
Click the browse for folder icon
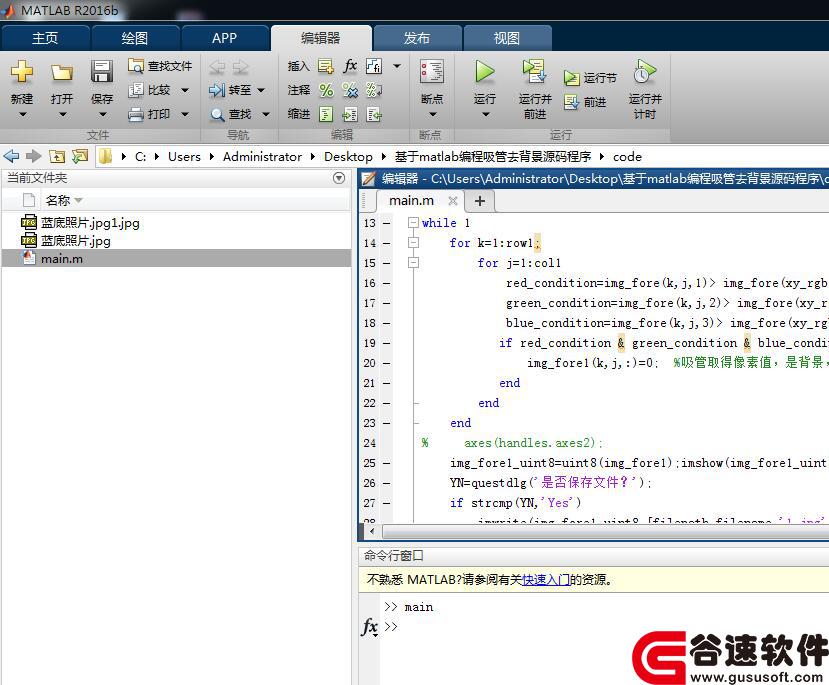80,156
